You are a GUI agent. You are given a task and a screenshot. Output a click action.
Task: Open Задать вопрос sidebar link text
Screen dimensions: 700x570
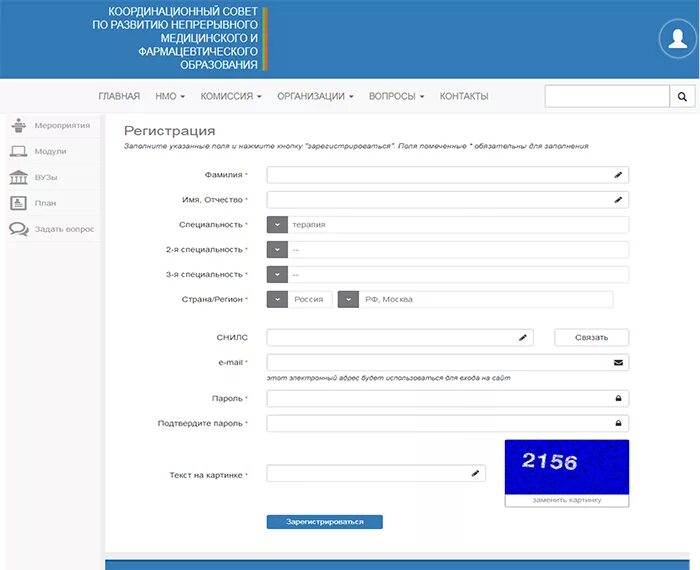pyautogui.click(x=64, y=229)
